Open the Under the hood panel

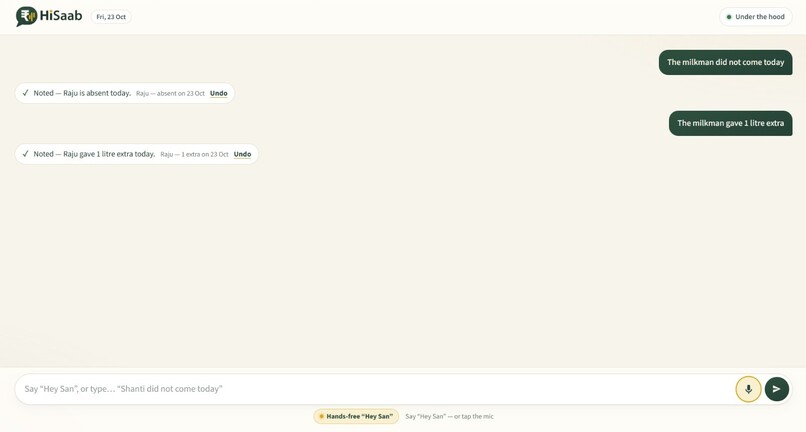[756, 16]
